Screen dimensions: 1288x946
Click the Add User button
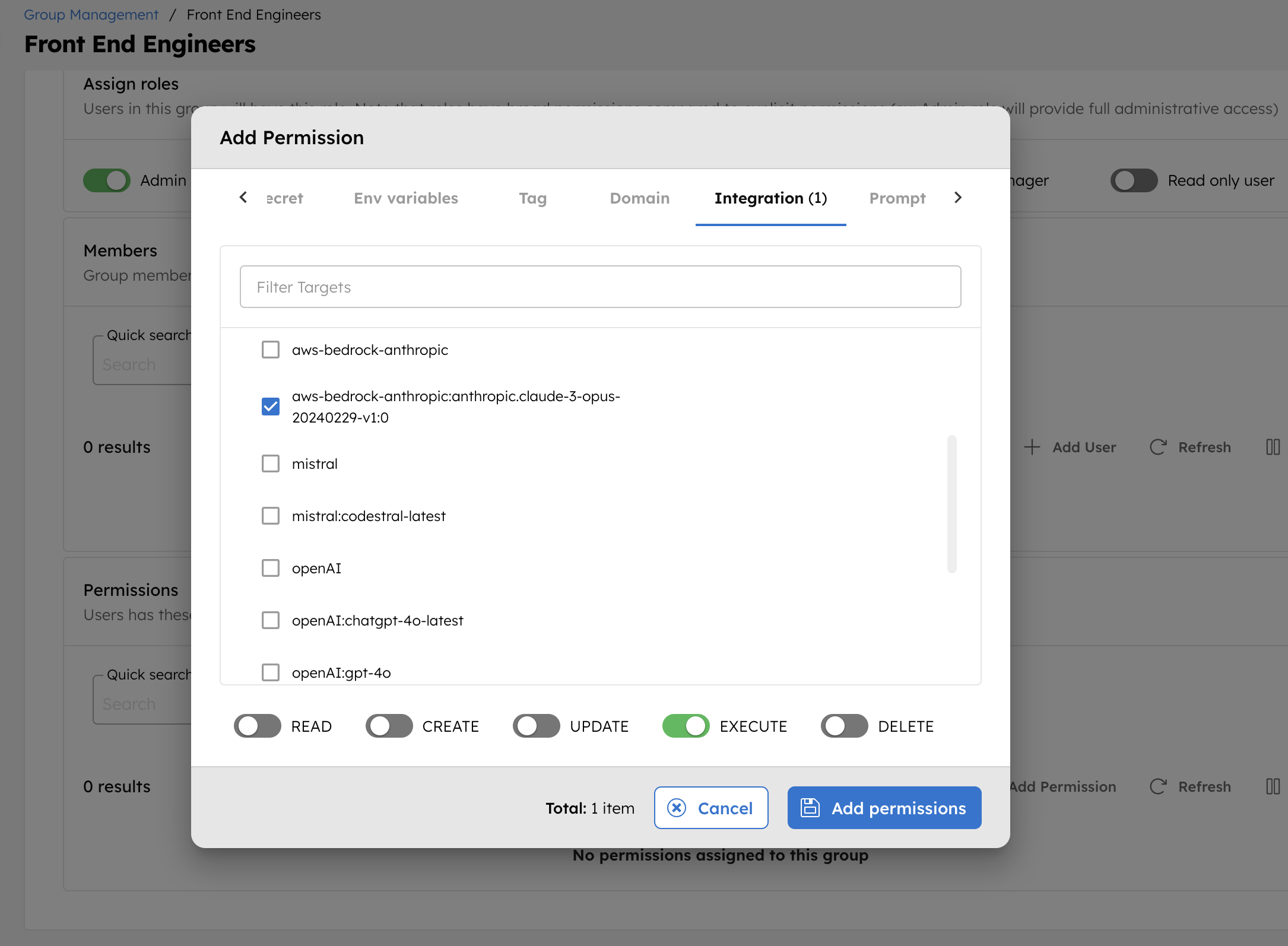1070,447
